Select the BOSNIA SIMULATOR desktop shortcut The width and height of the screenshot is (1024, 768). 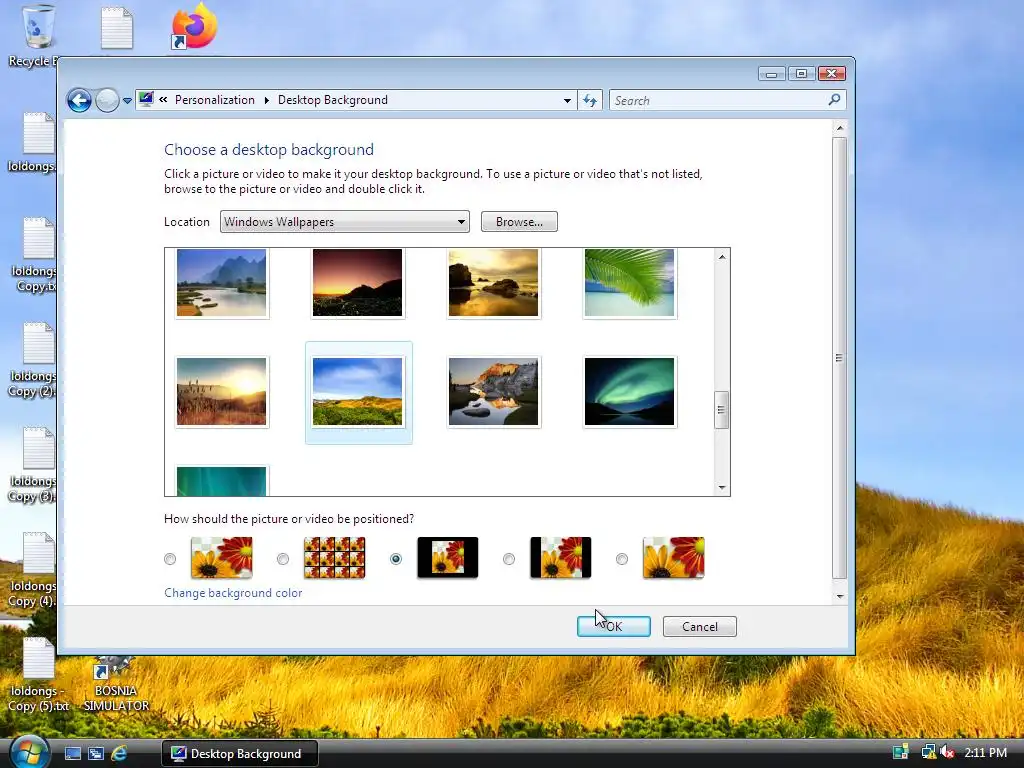[x=116, y=684]
